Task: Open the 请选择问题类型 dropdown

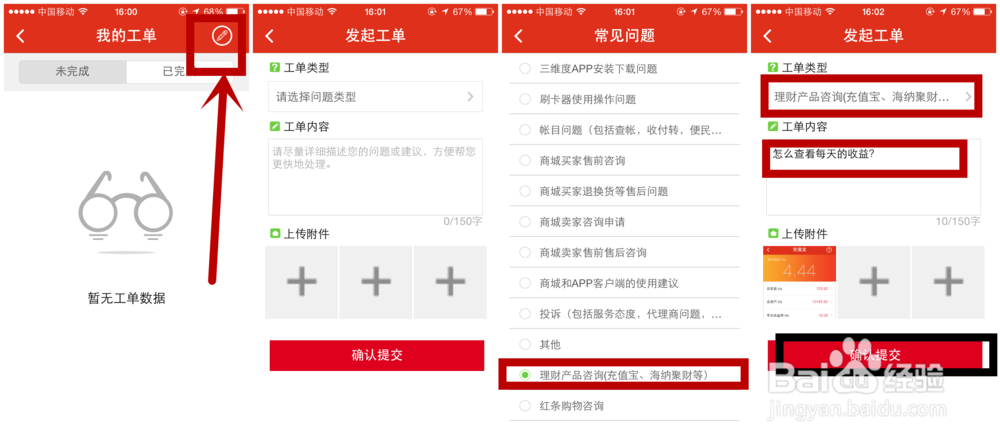Action: 375,97
